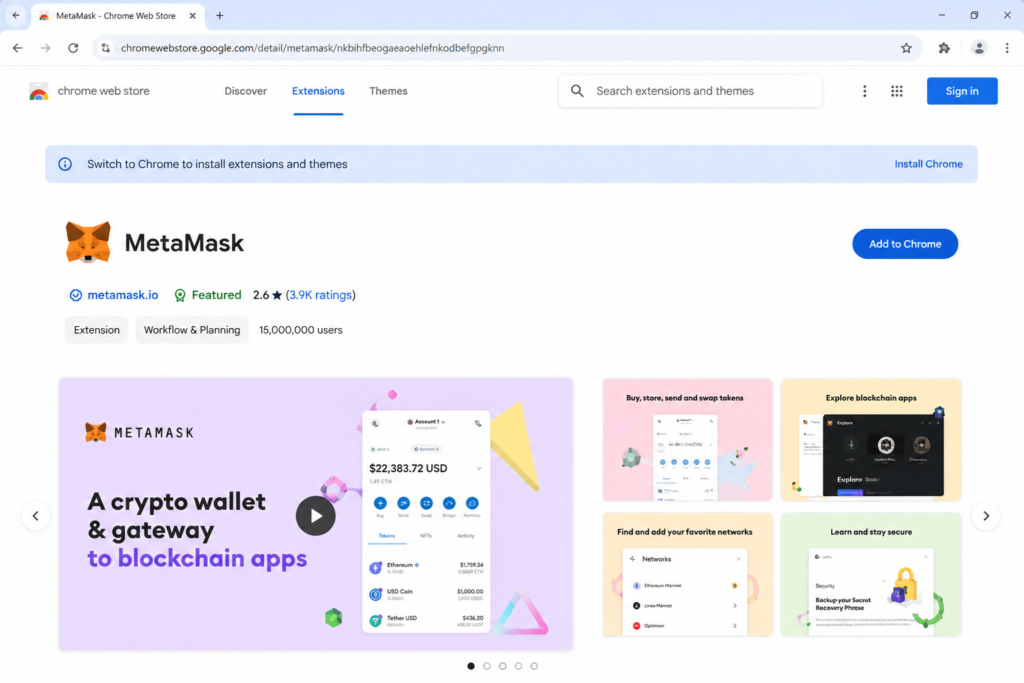The width and height of the screenshot is (1024, 683).
Task: Open site information icon in address bar
Action: tap(105, 48)
